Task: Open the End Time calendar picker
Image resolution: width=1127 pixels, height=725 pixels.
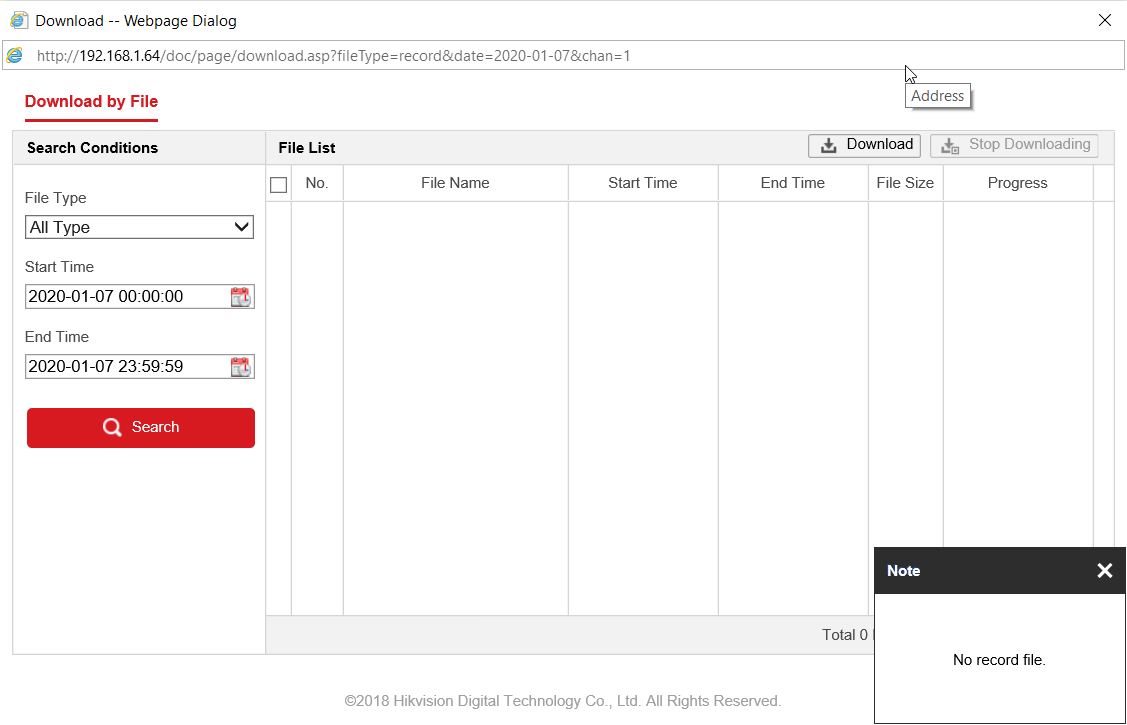Action: click(x=241, y=367)
